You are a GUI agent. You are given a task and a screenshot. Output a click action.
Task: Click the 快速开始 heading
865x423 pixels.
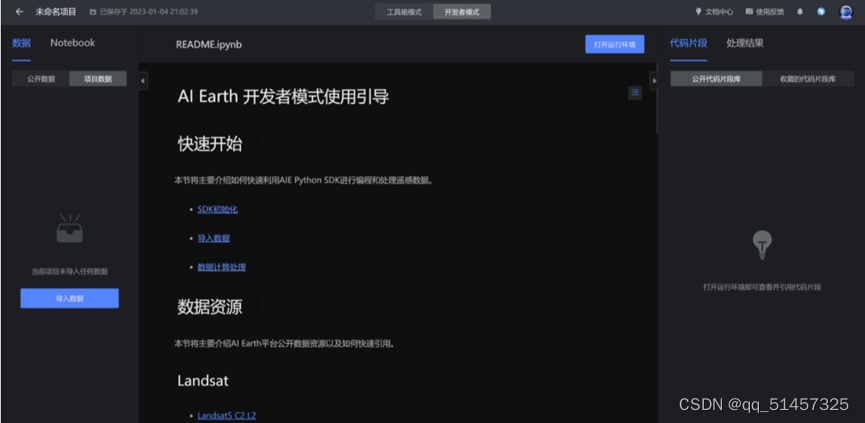click(210, 144)
